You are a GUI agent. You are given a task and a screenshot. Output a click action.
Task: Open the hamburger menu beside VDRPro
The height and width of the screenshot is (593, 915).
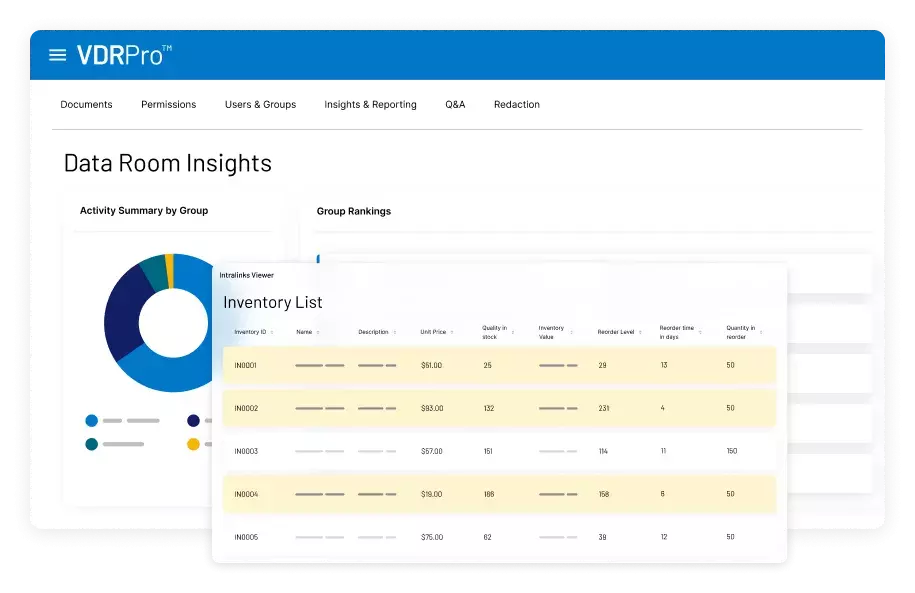point(58,55)
